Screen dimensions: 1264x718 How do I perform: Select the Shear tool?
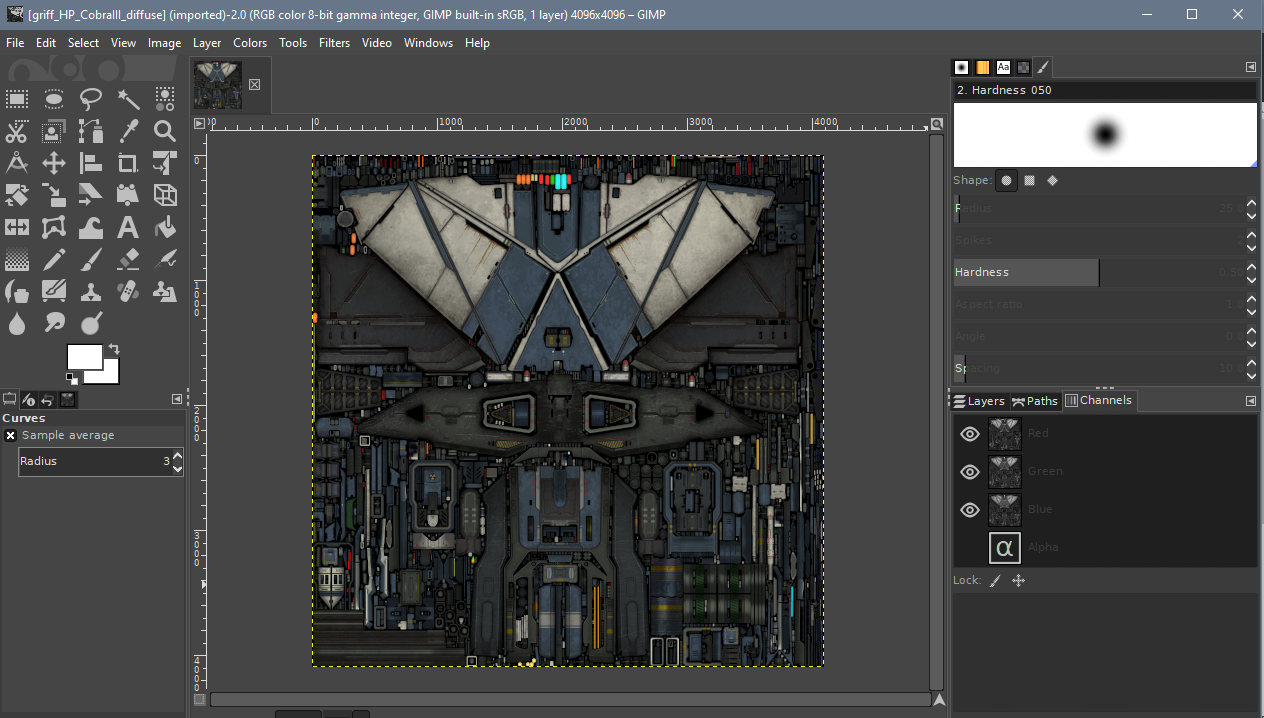click(x=91, y=195)
